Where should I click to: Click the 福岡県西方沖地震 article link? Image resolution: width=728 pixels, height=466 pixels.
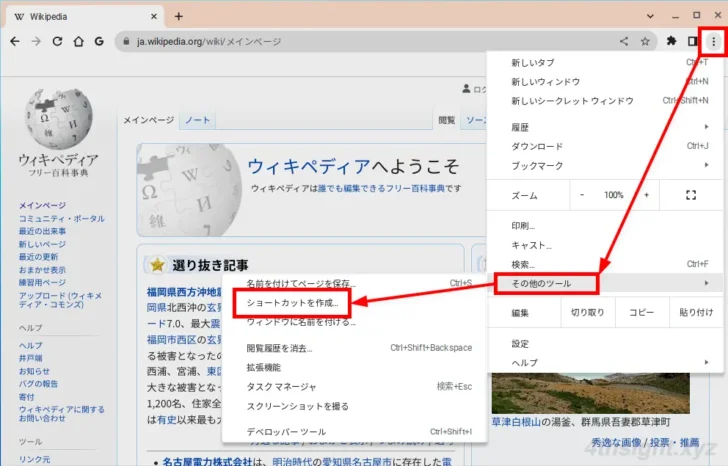(x=185, y=292)
